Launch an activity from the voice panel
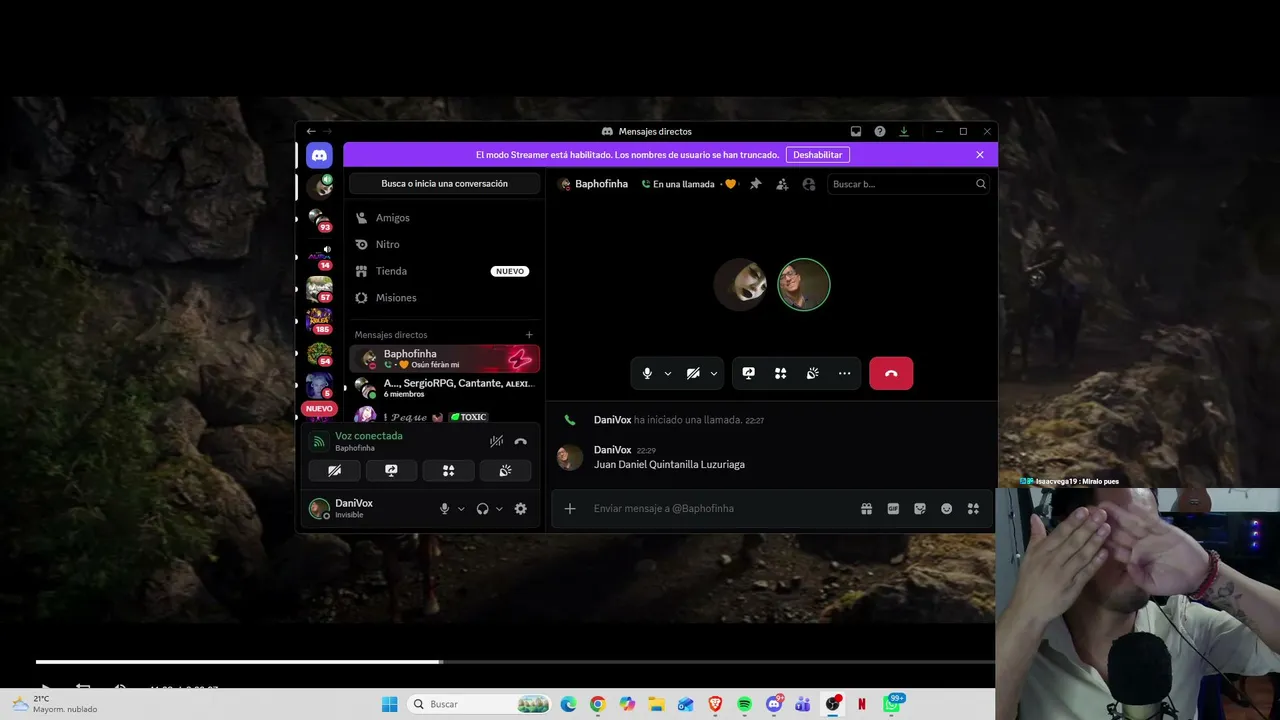This screenshot has width=1280, height=720. [x=449, y=470]
